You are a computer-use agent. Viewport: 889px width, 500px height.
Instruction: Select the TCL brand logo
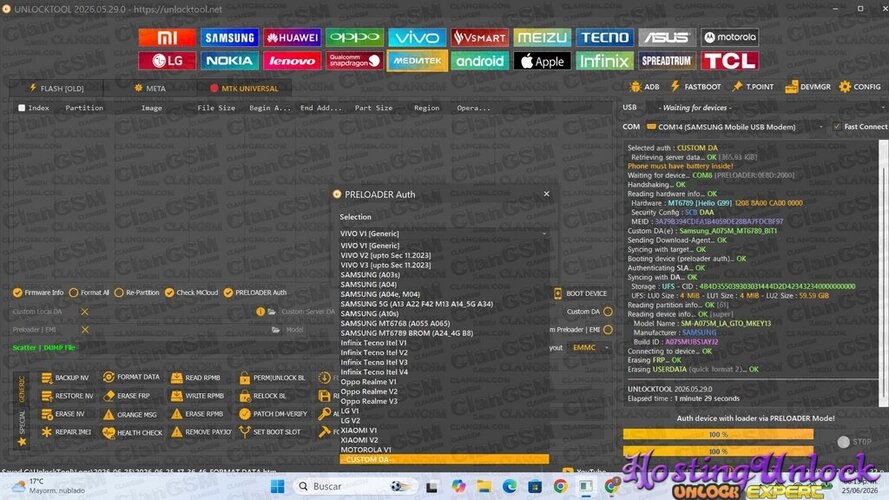(x=730, y=61)
